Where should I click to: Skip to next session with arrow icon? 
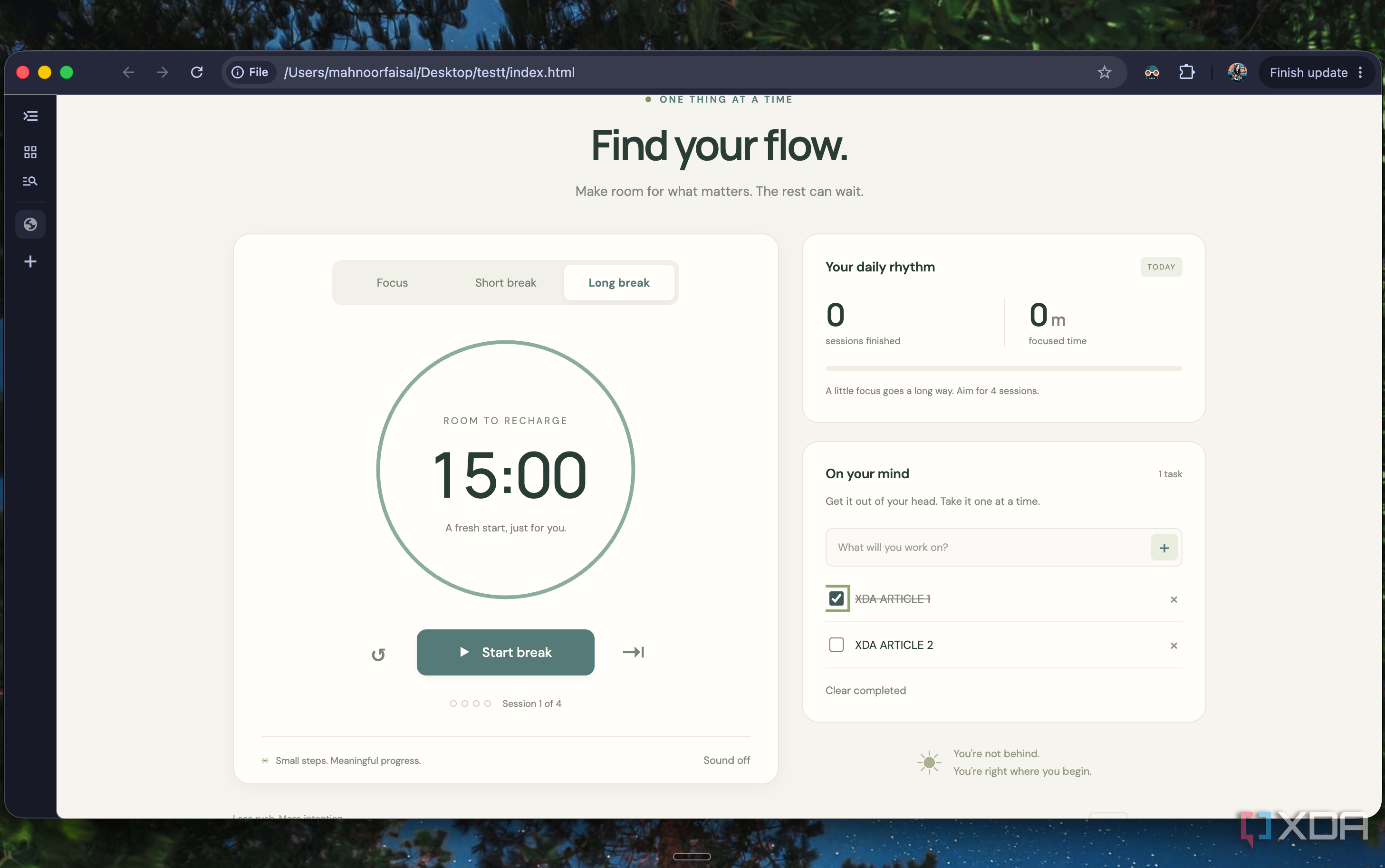tap(634, 652)
